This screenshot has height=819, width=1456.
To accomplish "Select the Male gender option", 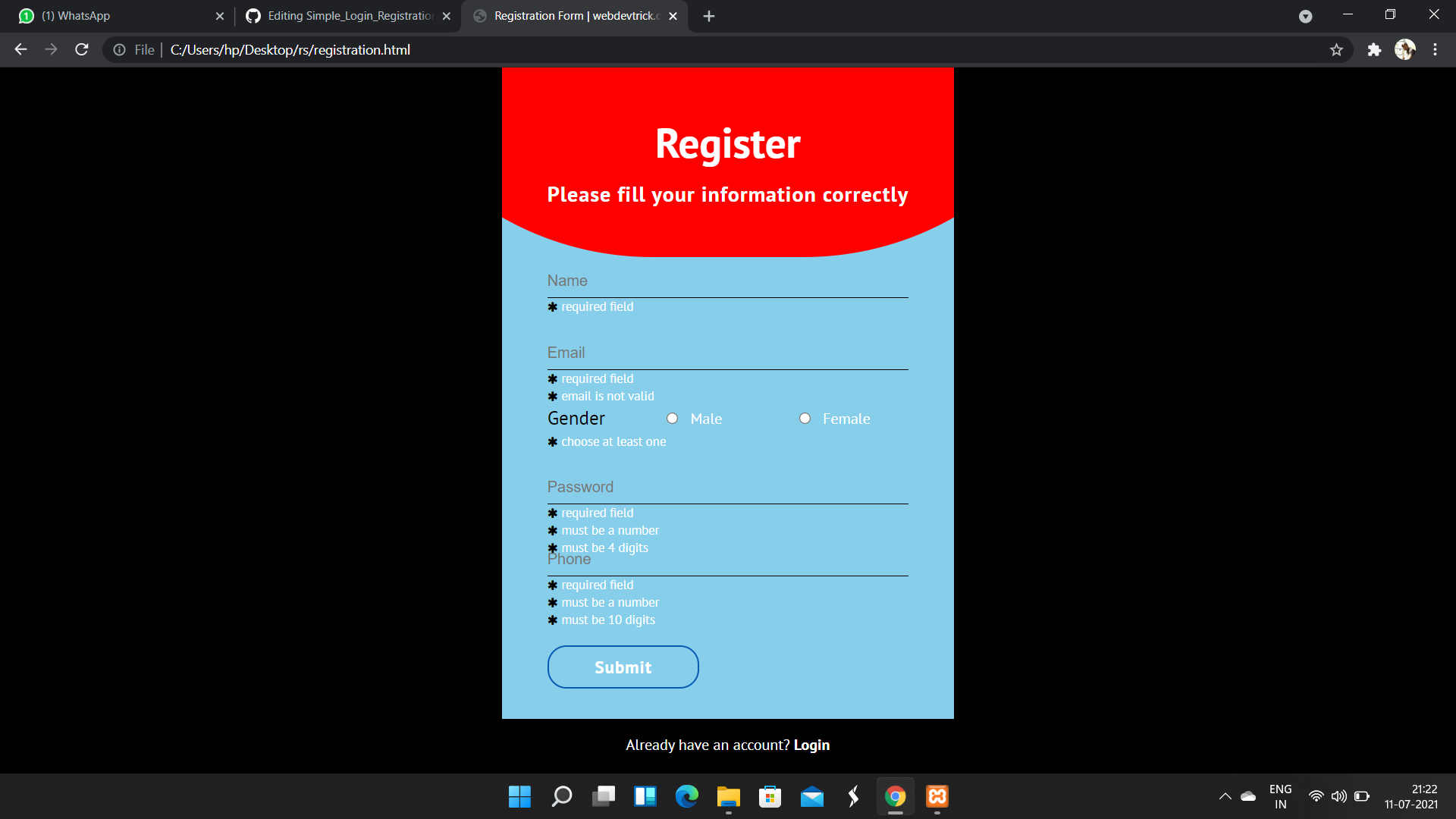I will pos(672,419).
